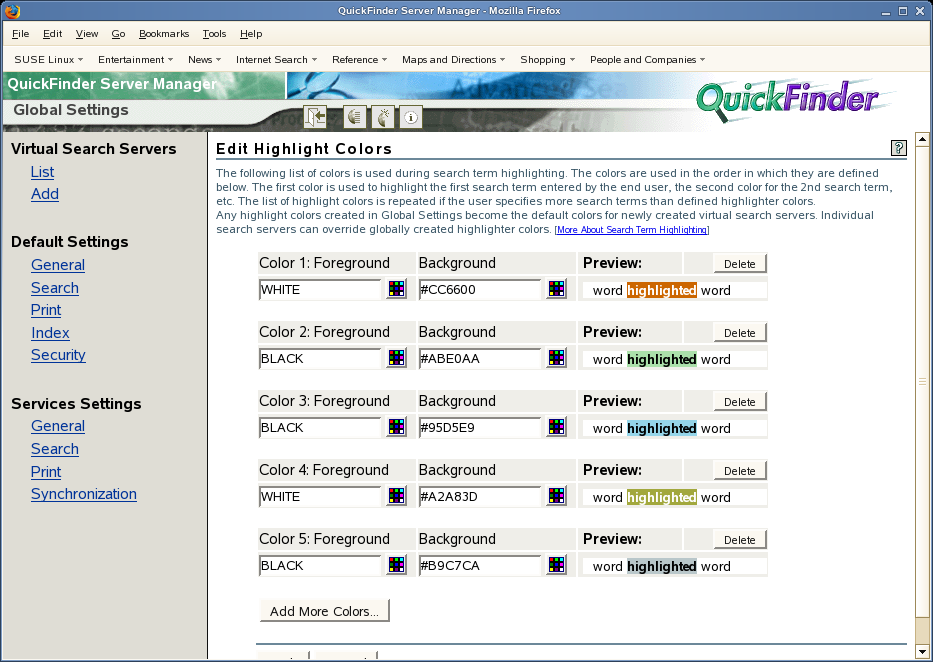Viewport: 933px width, 662px height.
Task: Expand the Internet Search bookmarks dropdown
Action: (277, 59)
